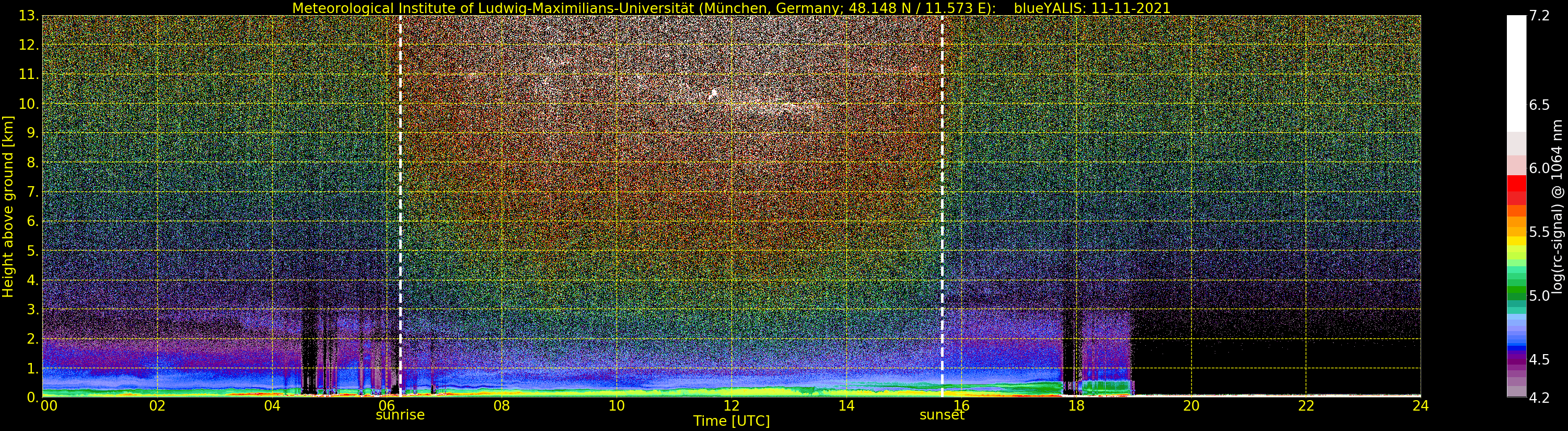Select the "04" time tick label
The height and width of the screenshot is (431, 1568).
(x=272, y=406)
